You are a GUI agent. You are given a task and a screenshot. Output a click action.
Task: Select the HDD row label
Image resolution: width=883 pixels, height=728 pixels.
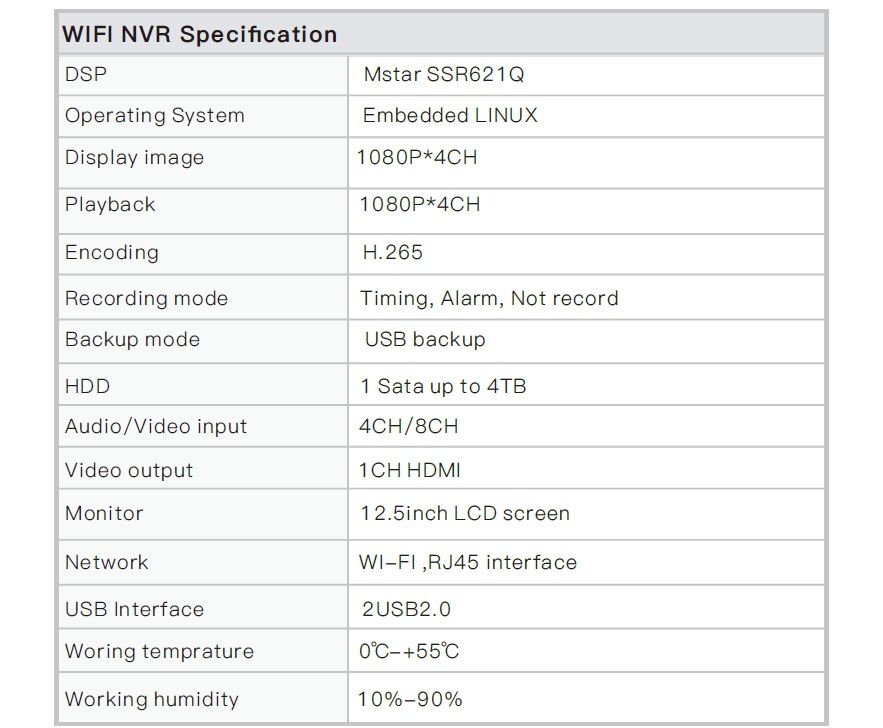pyautogui.click(x=87, y=386)
